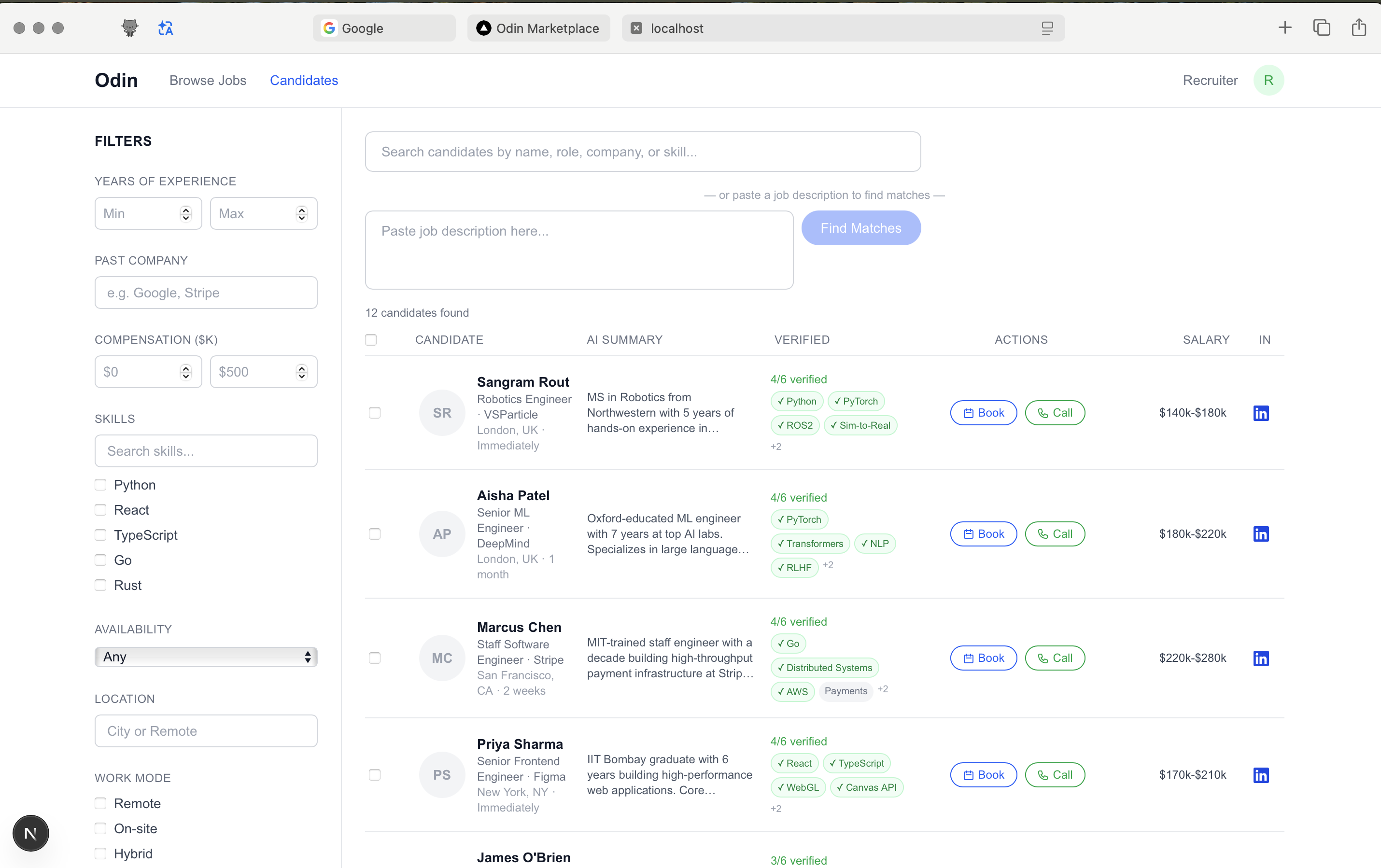Click the PS avatar for Priya Sharma
Image resolution: width=1381 pixels, height=868 pixels.
[x=442, y=775]
